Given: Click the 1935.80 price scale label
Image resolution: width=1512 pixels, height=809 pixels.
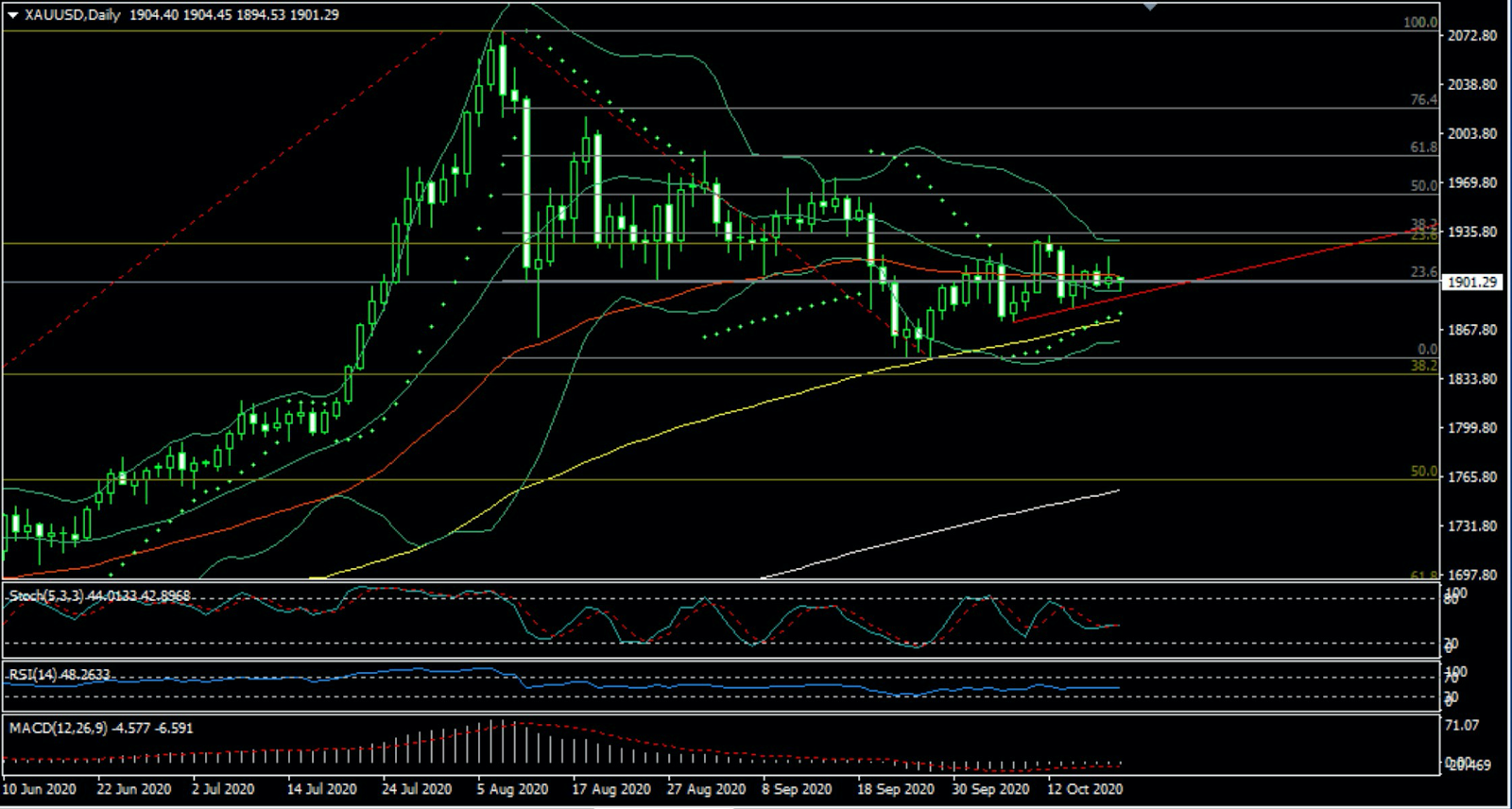Looking at the screenshot, I should pos(1472,232).
